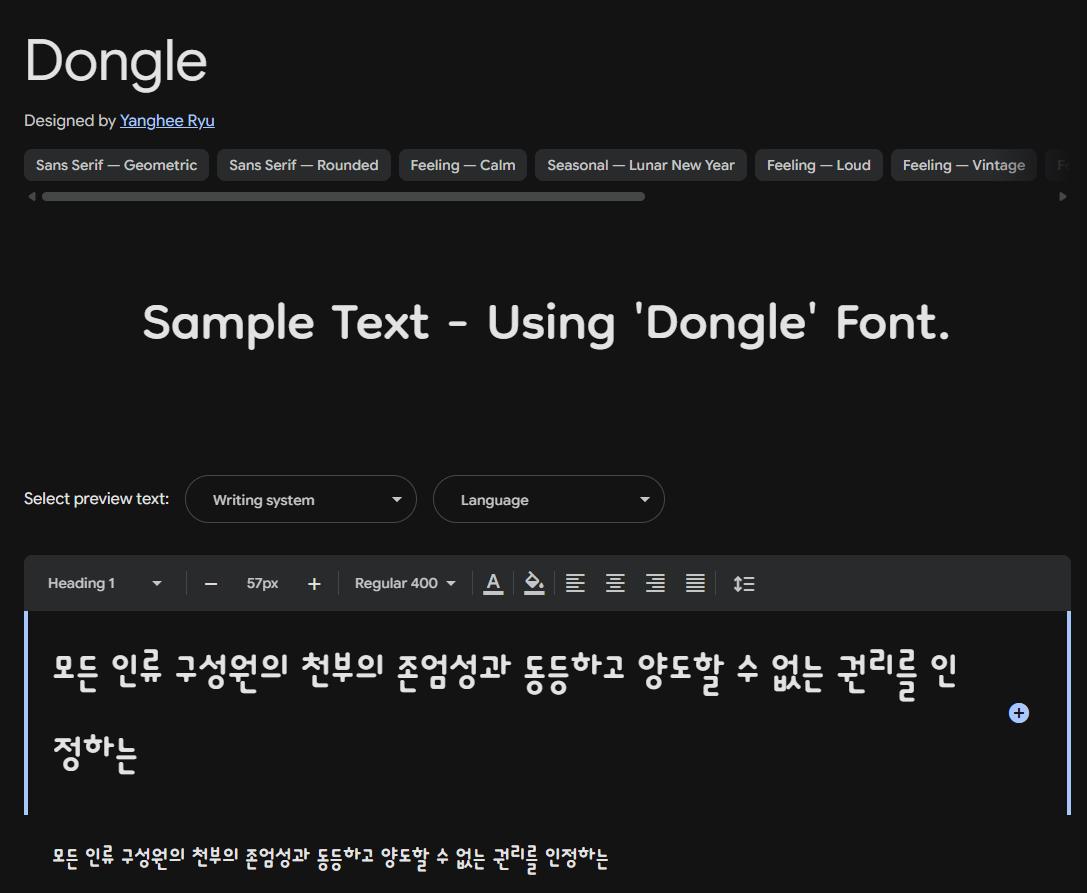Open the background fill color icon
The height and width of the screenshot is (893, 1087).
pyautogui.click(x=534, y=583)
